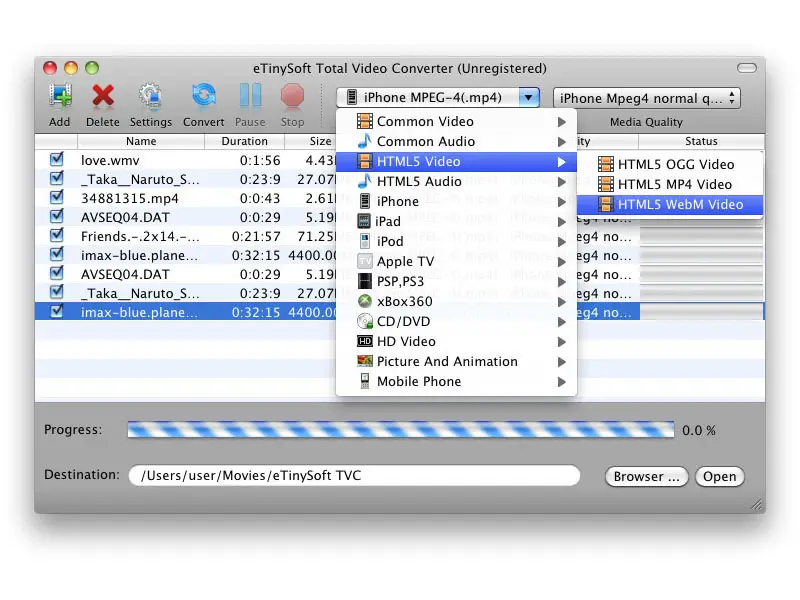800x600 pixels.
Task: Start conversion with Convert icon
Action: [x=203, y=96]
